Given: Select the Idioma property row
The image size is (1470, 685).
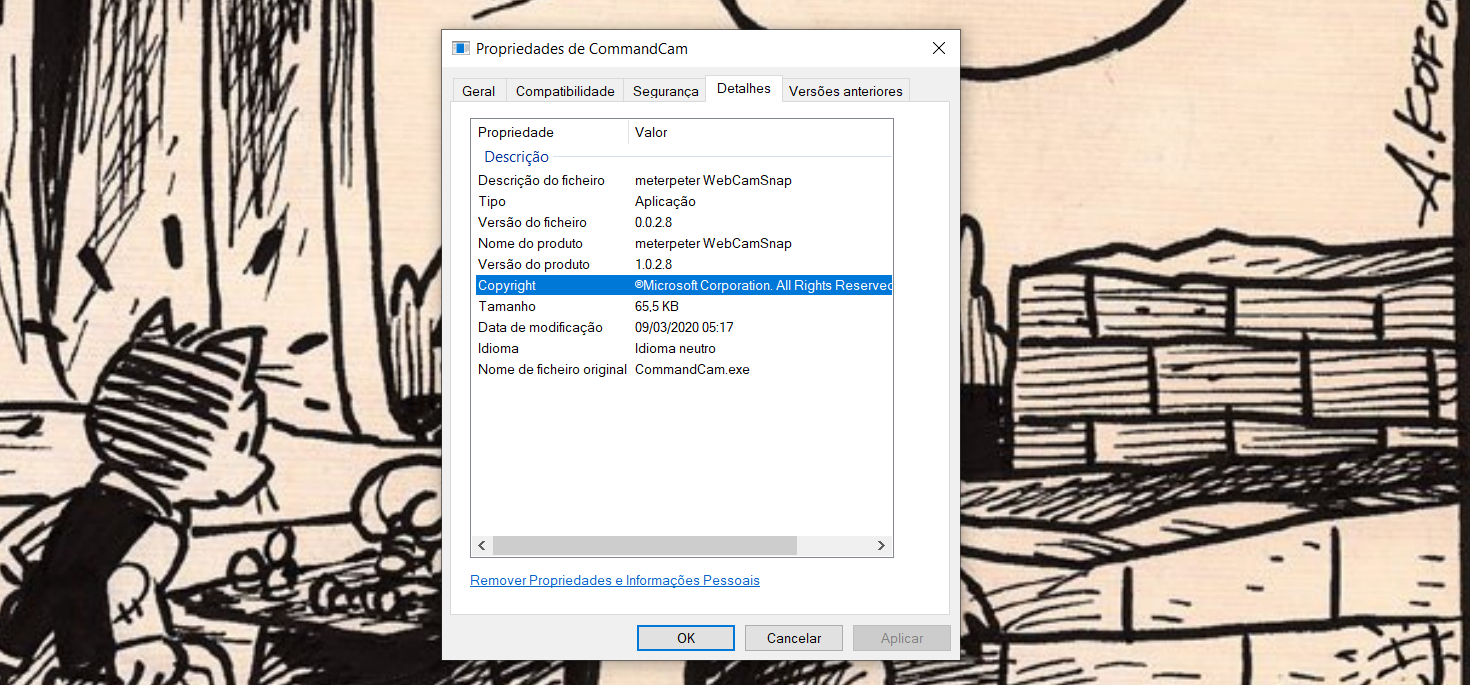Looking at the screenshot, I should (x=682, y=349).
